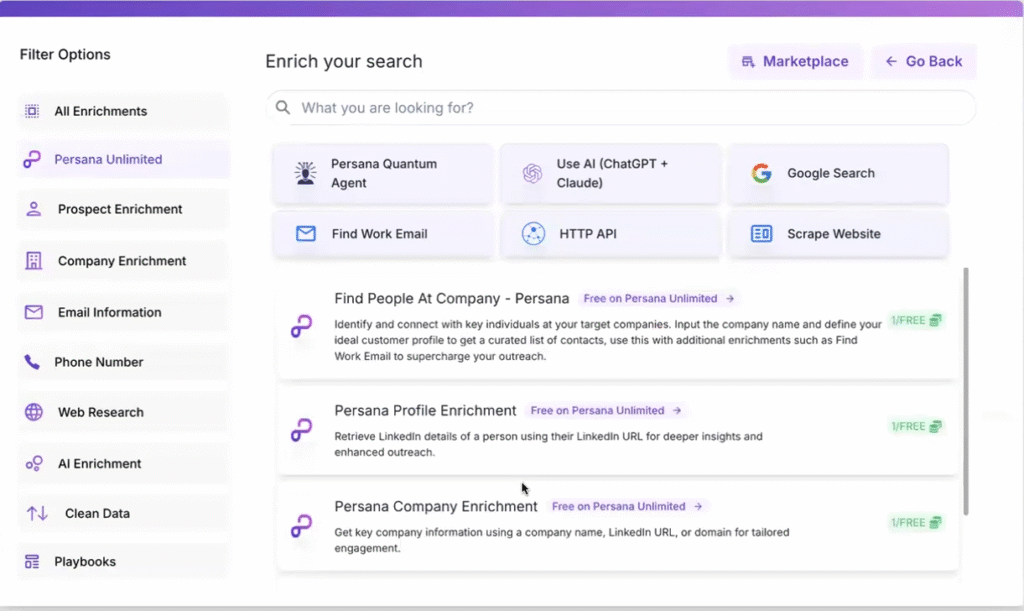Screen dimensions: 1024x611
Task: Click Free on Persana Unlimited link for Find People
Action: (x=658, y=298)
